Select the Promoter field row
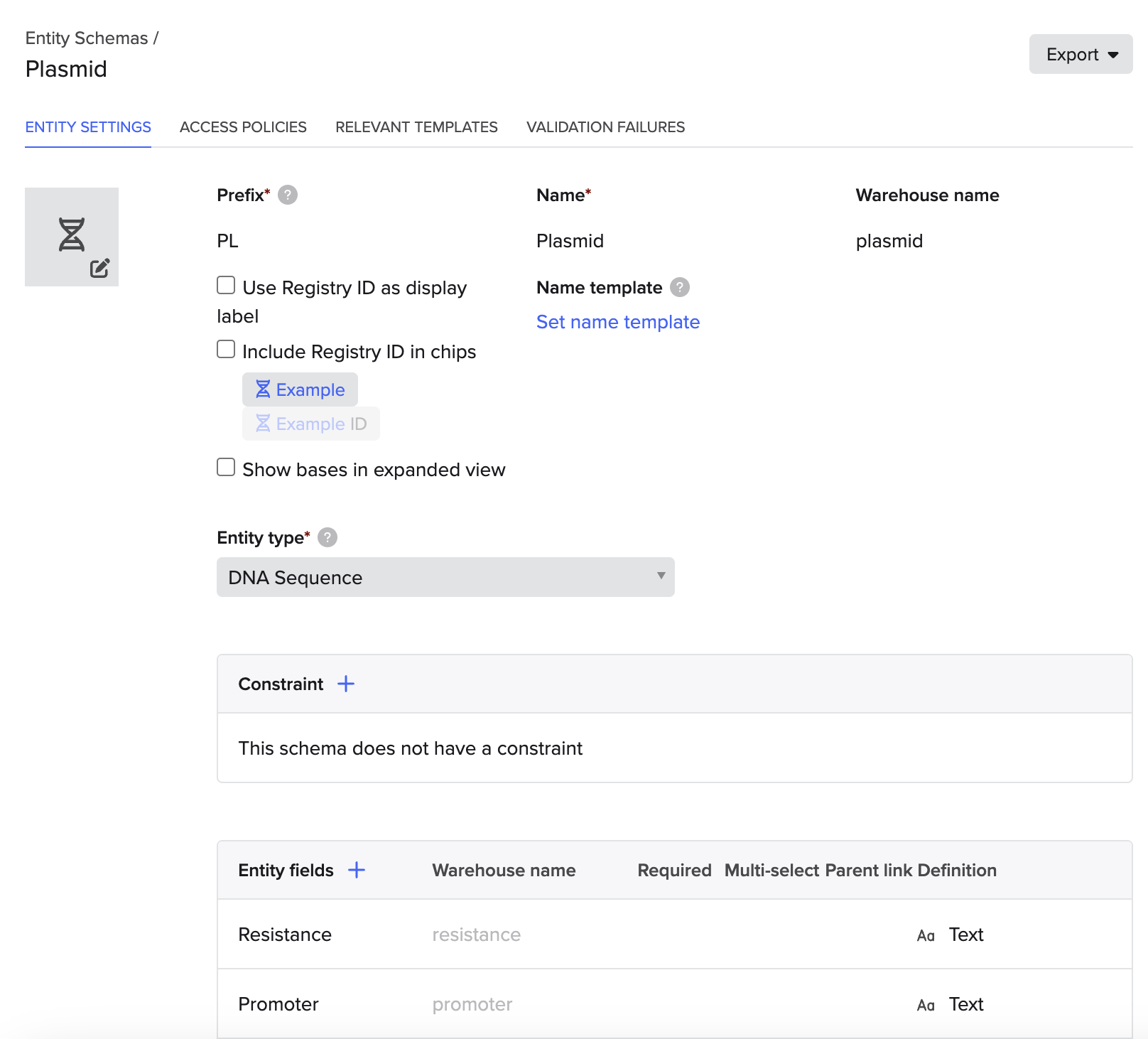 pyautogui.click(x=674, y=1004)
